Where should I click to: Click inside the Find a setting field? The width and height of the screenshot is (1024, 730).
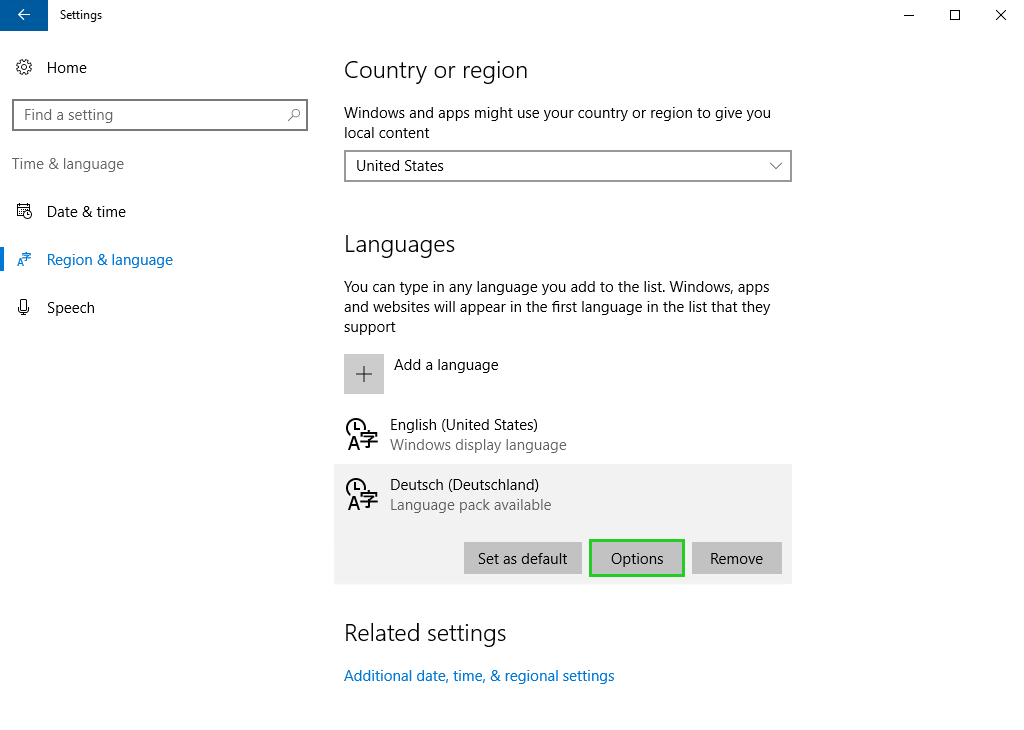pos(150,115)
